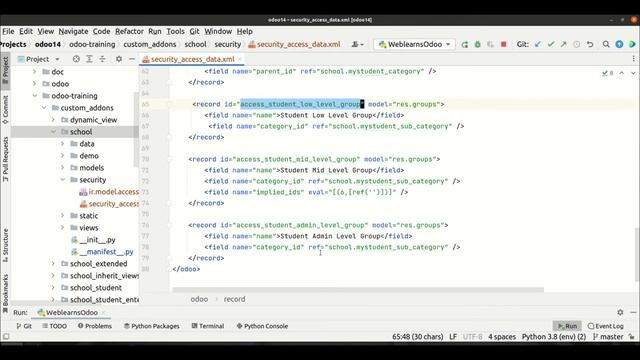Close the WeblearnsOdoo run tab
The width and height of the screenshot is (640, 360).
103,313
